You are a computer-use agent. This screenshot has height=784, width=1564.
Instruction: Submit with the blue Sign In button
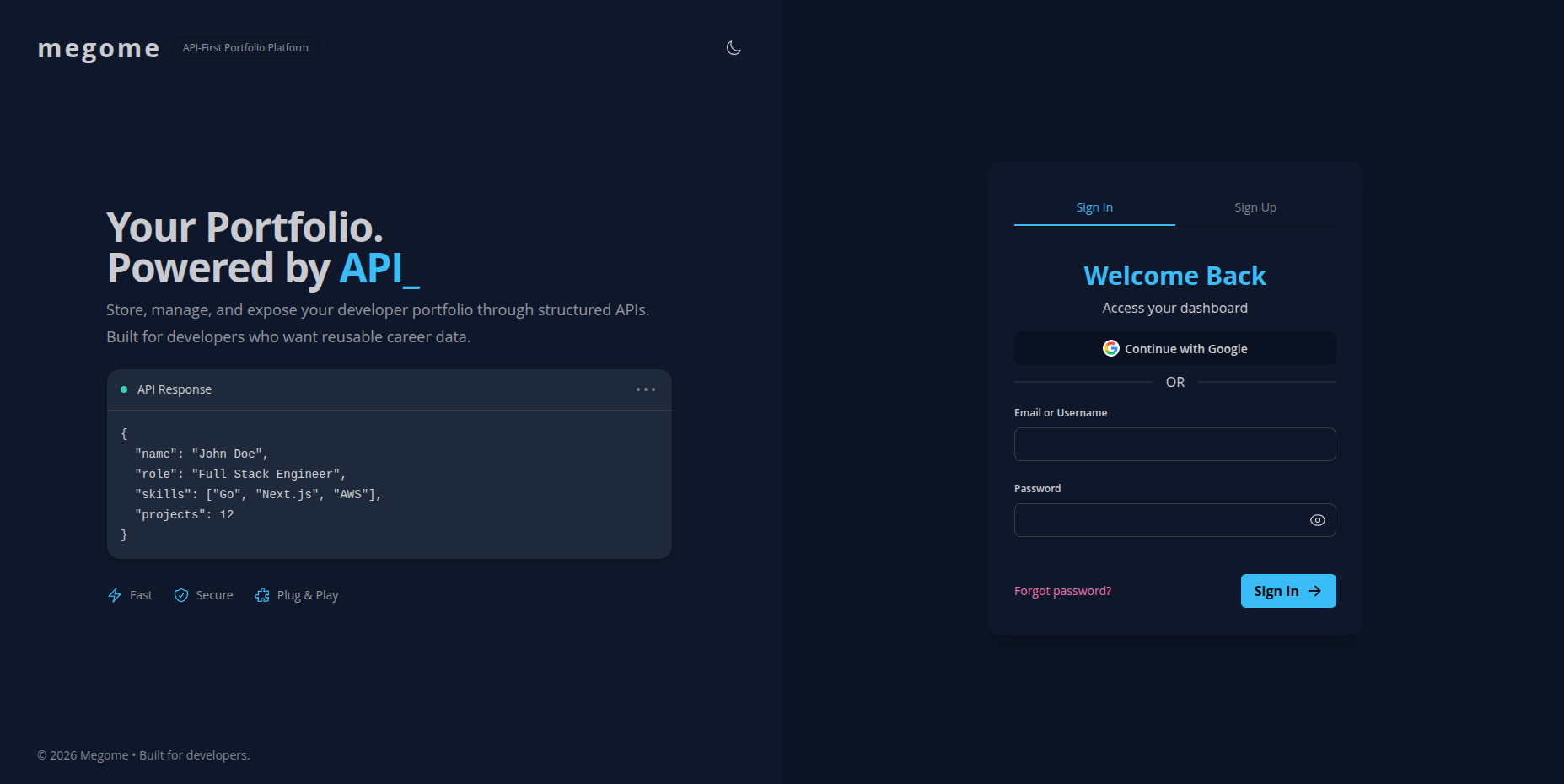click(1288, 591)
